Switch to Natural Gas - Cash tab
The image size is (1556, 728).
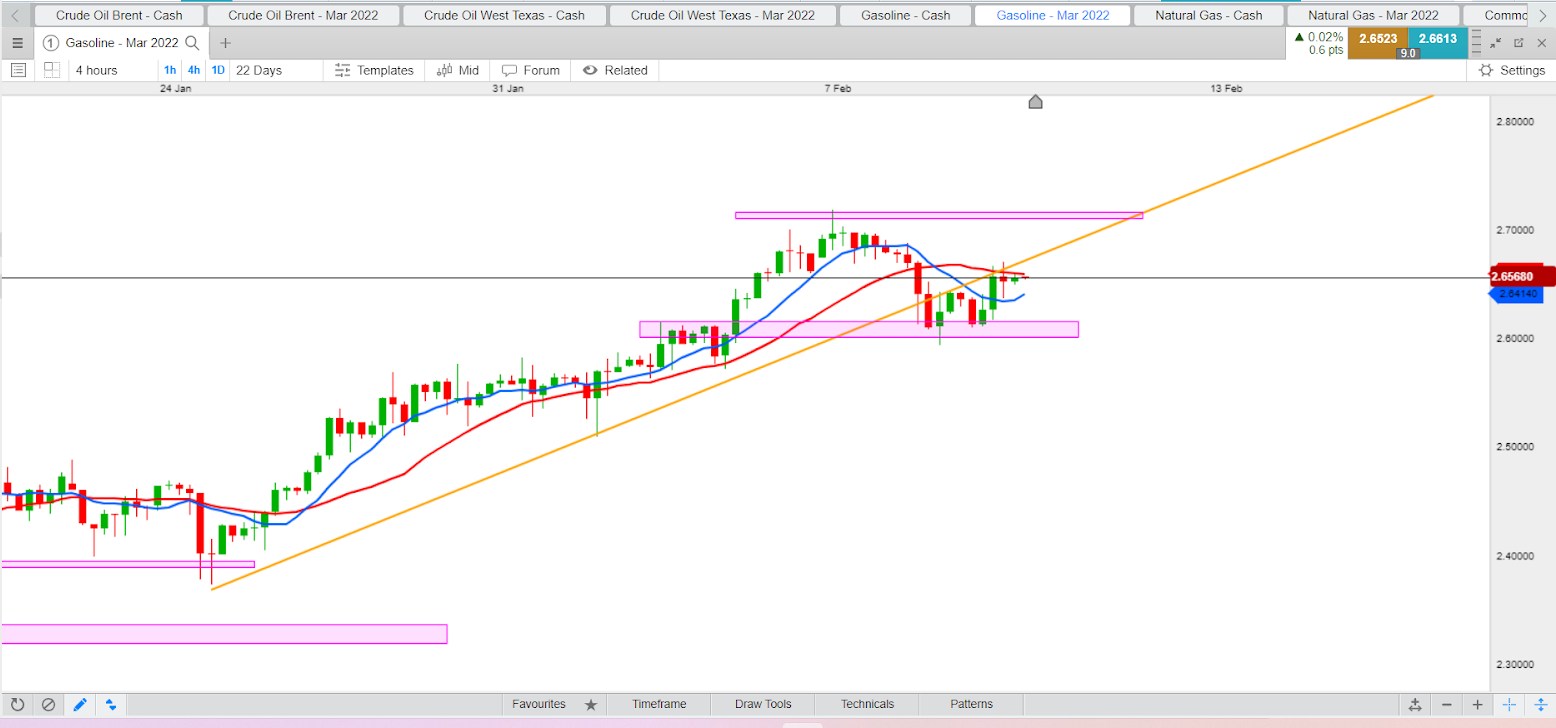[1207, 15]
